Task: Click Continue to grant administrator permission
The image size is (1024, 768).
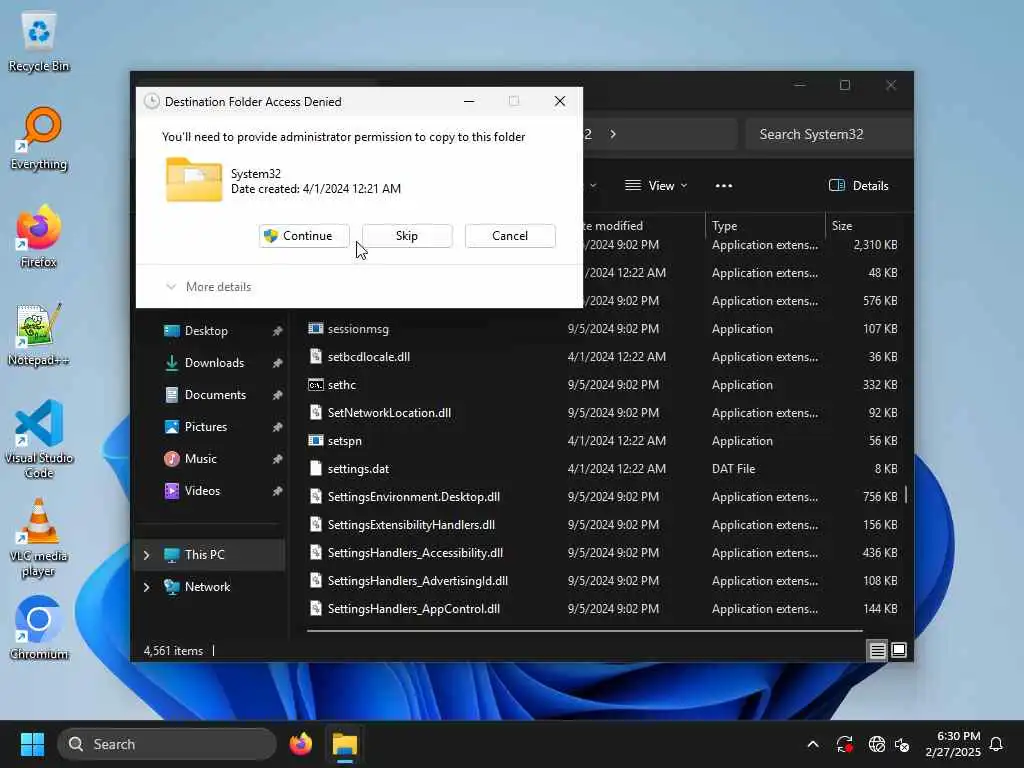Action: [x=304, y=236]
